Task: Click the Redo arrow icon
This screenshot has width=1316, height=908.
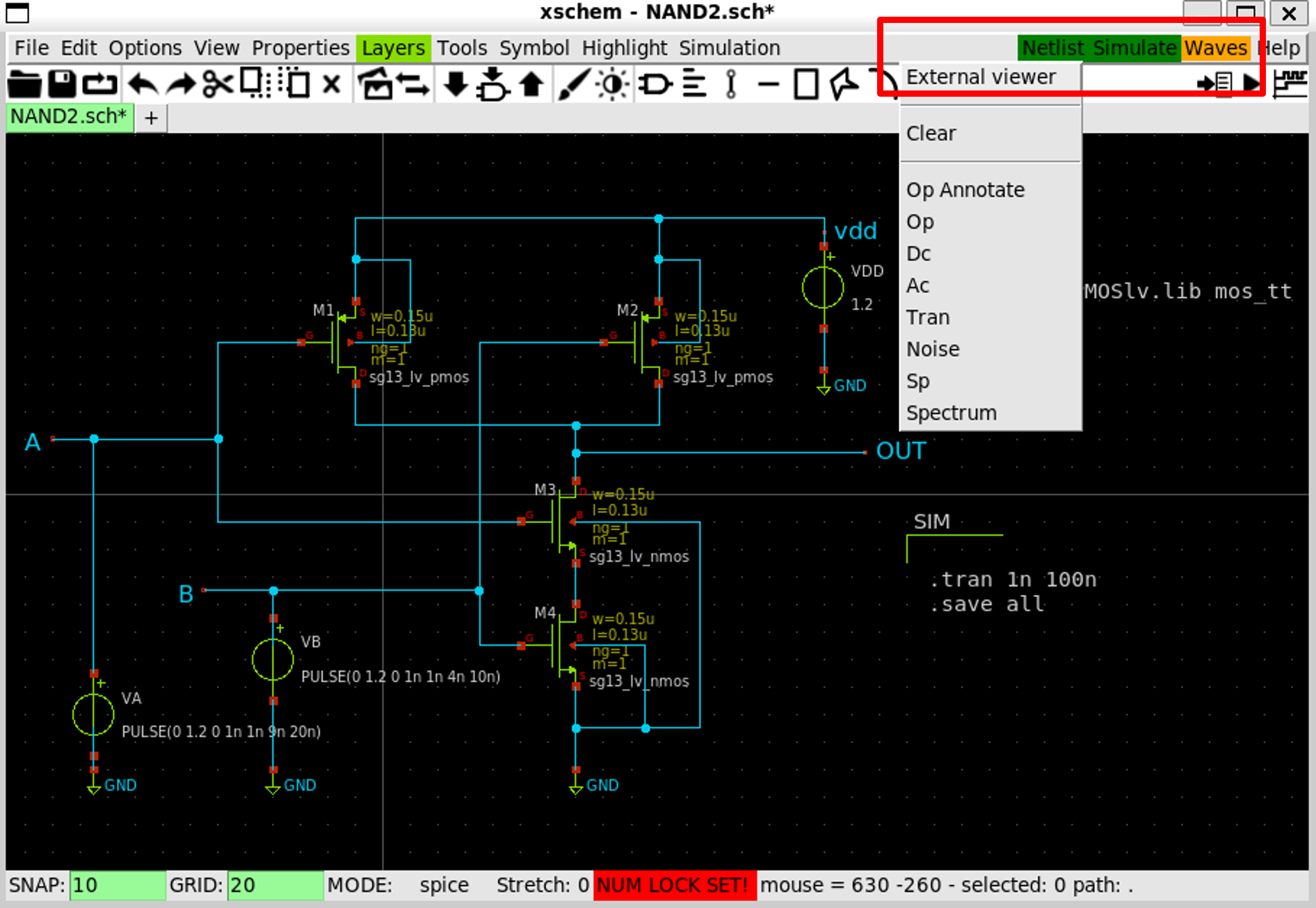Action: 181,85
